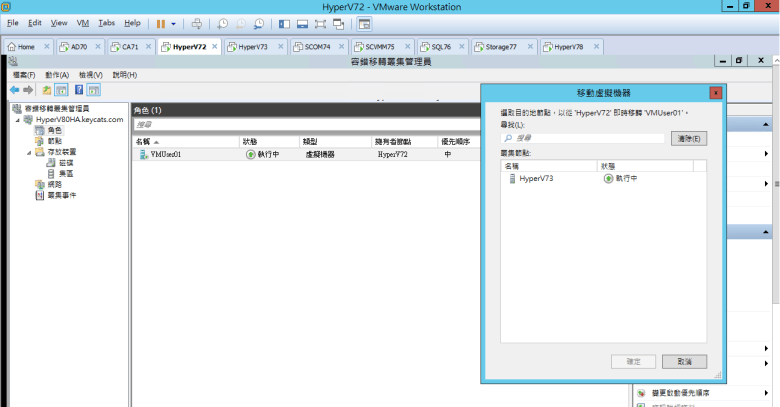Open the VM menu in VMware

pos(83,22)
